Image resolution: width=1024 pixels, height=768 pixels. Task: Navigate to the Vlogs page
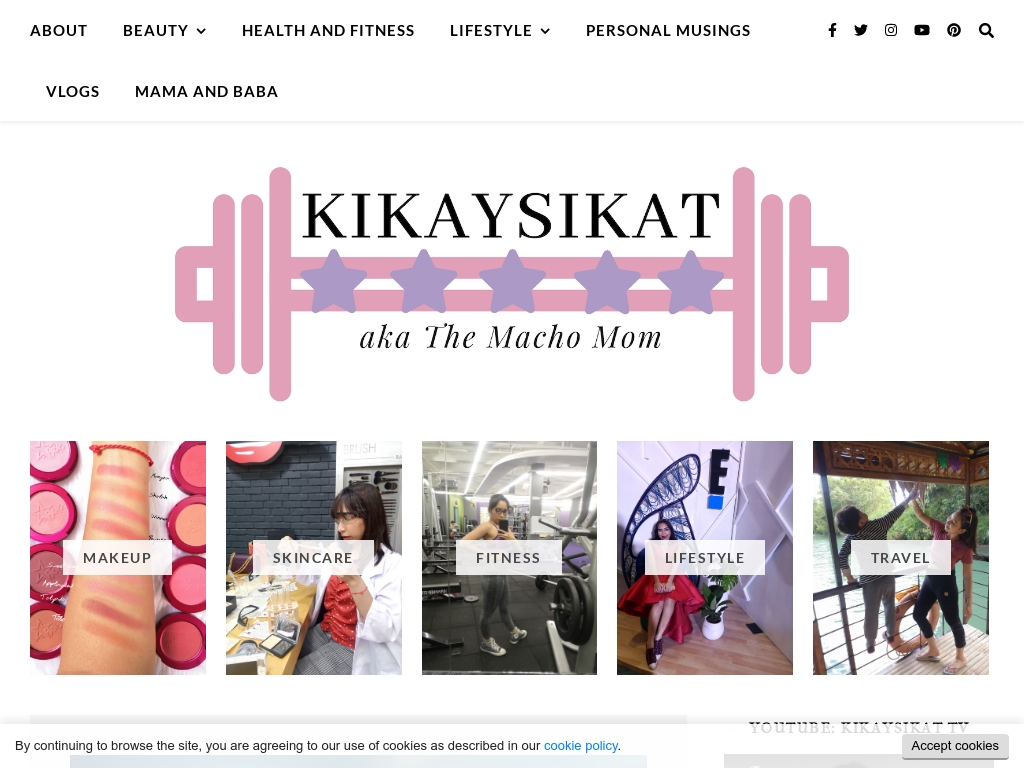tap(72, 91)
